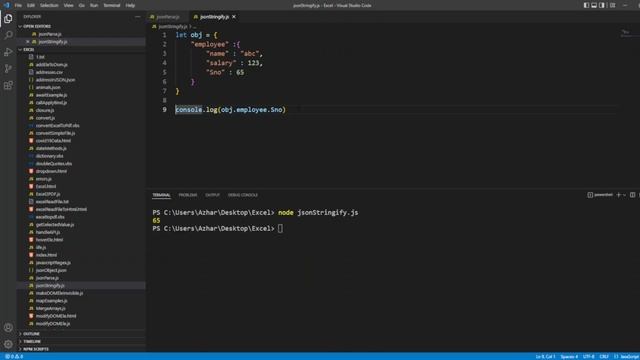
Task: Open dictionary.vbs in the file tree
Action: (49, 156)
